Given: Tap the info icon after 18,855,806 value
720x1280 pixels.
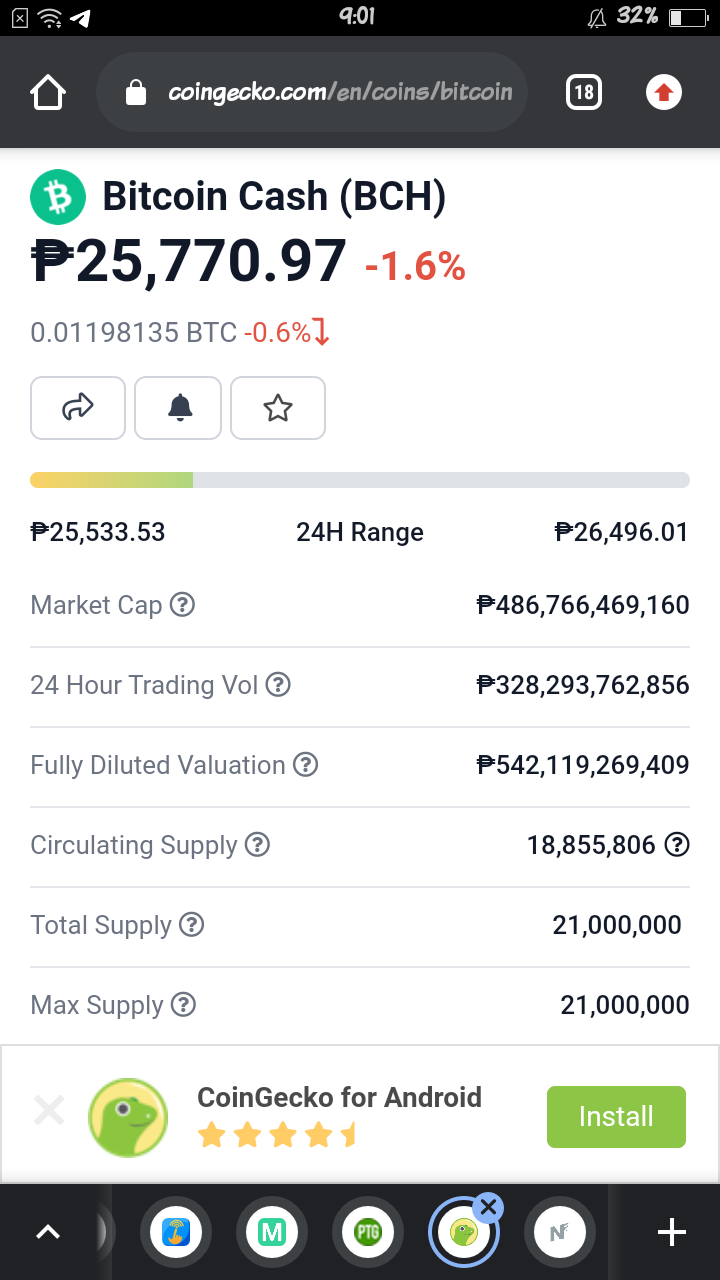Looking at the screenshot, I should pos(678,845).
